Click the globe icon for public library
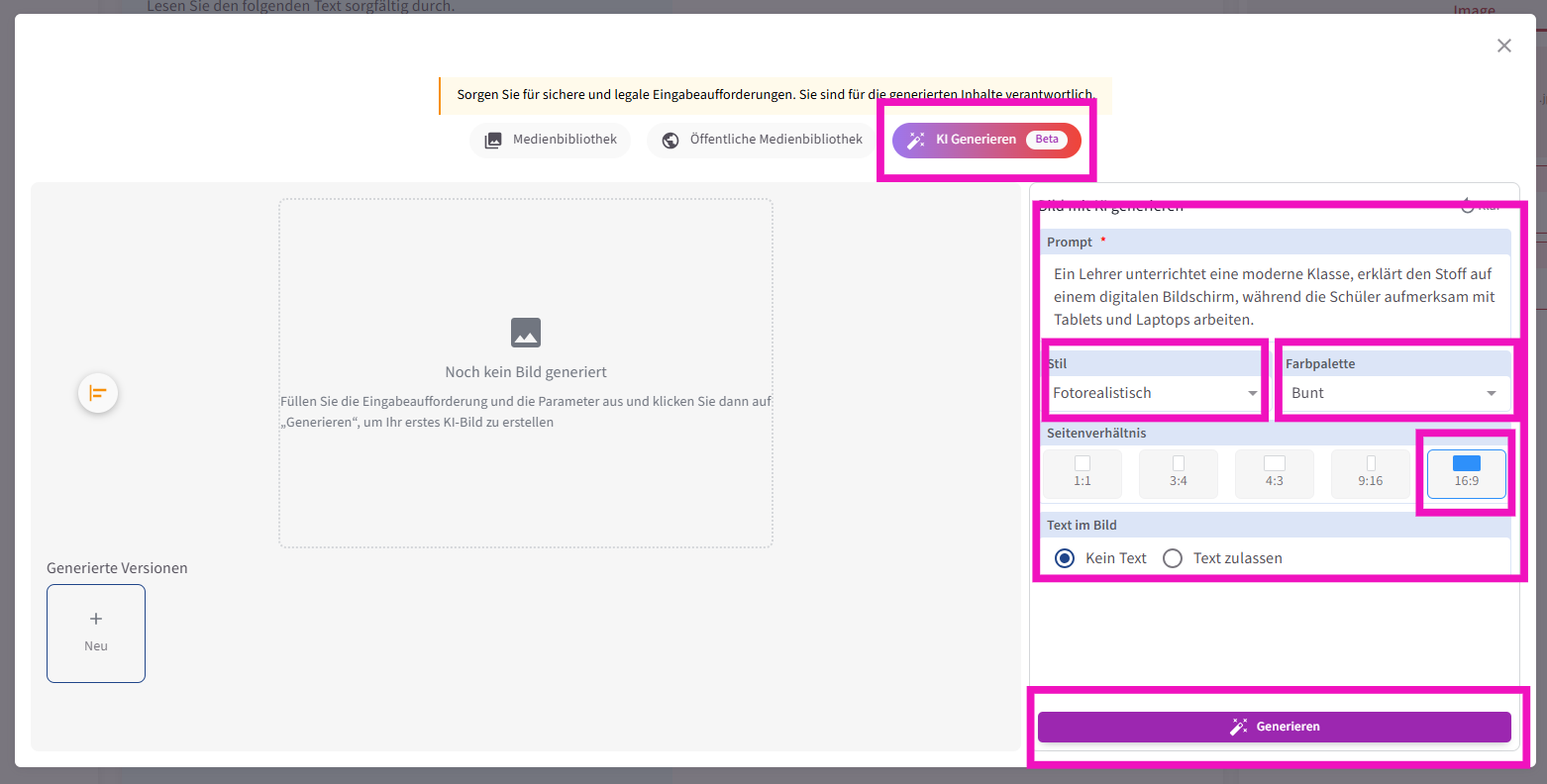The image size is (1547, 784). pyautogui.click(x=670, y=141)
